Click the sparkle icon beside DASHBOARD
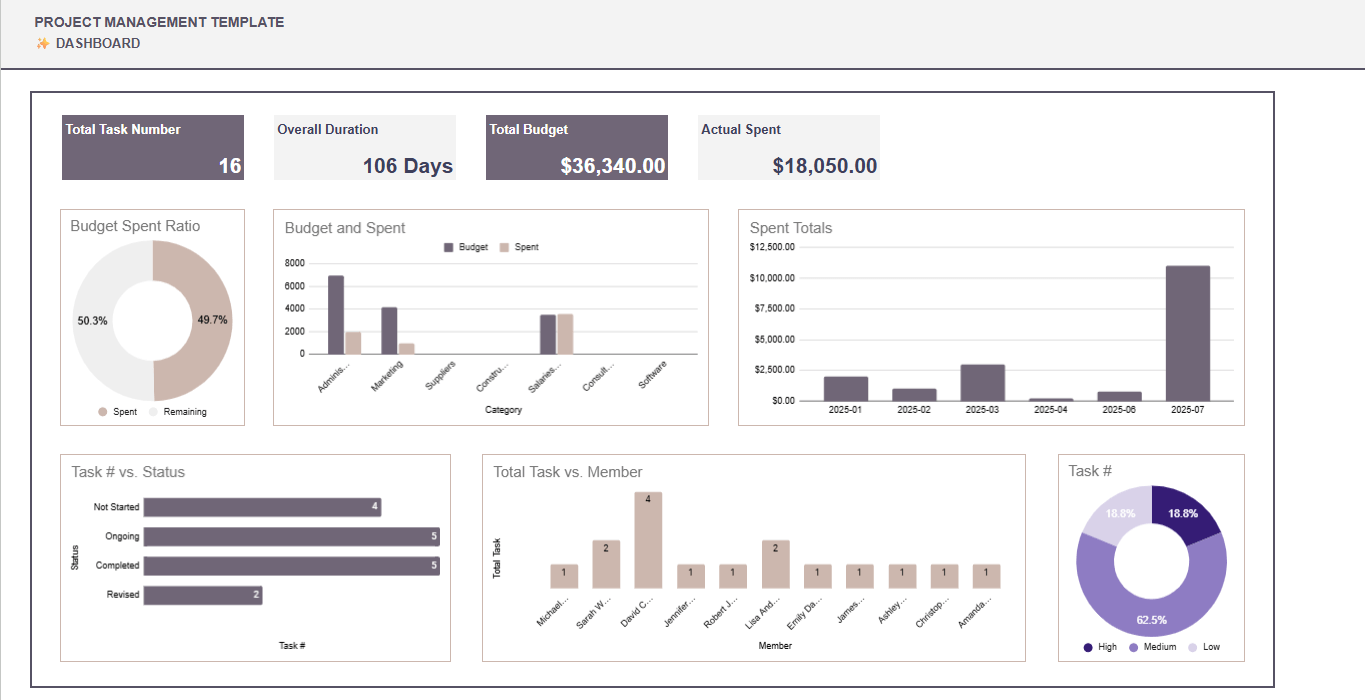Viewport: 1365px width, 700px height. coord(42,43)
